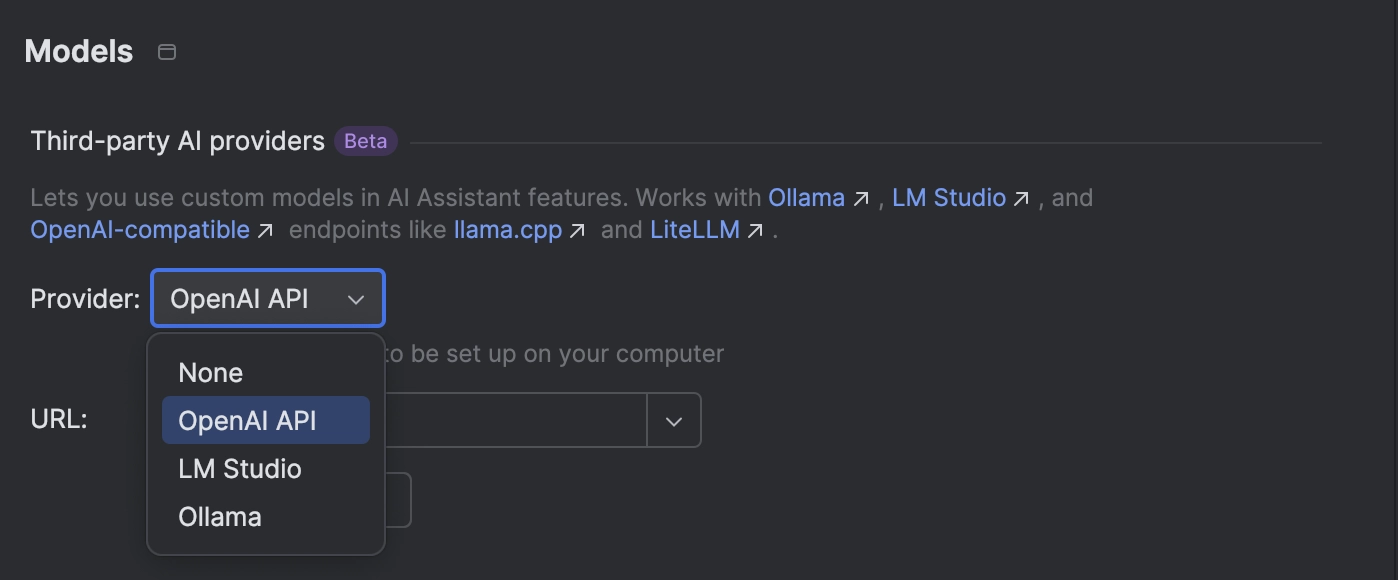
Task: Click the external link arrow beside LM Studio
Action: click(x=1021, y=198)
